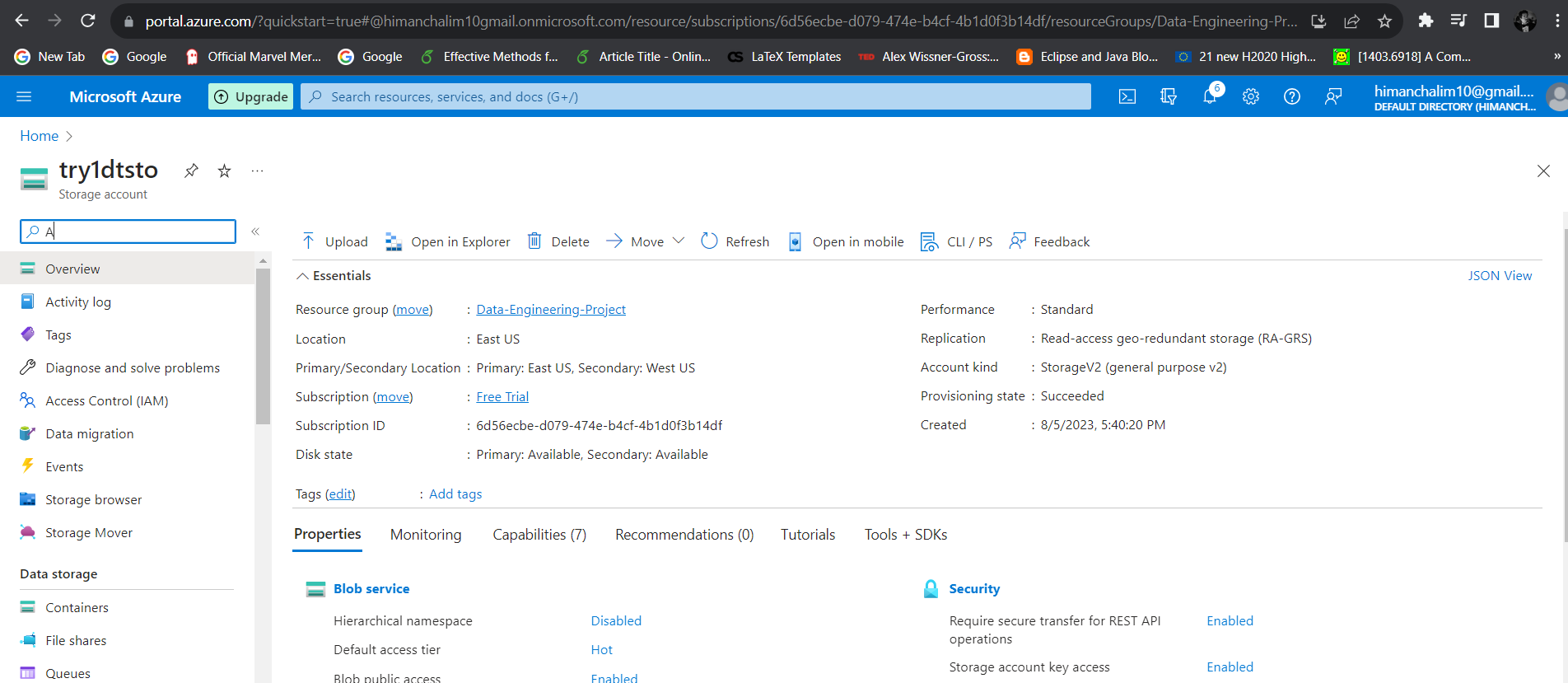Click Open in Explorer

447,241
